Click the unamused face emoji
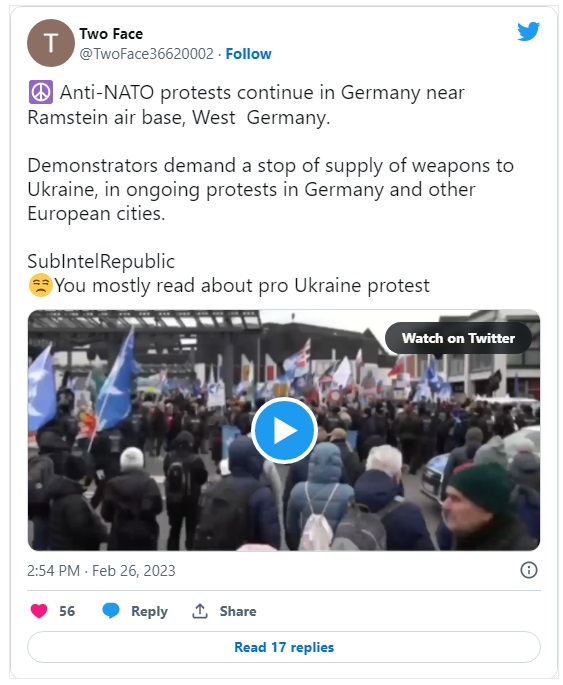The height and width of the screenshot is (685, 563). tap(40, 285)
